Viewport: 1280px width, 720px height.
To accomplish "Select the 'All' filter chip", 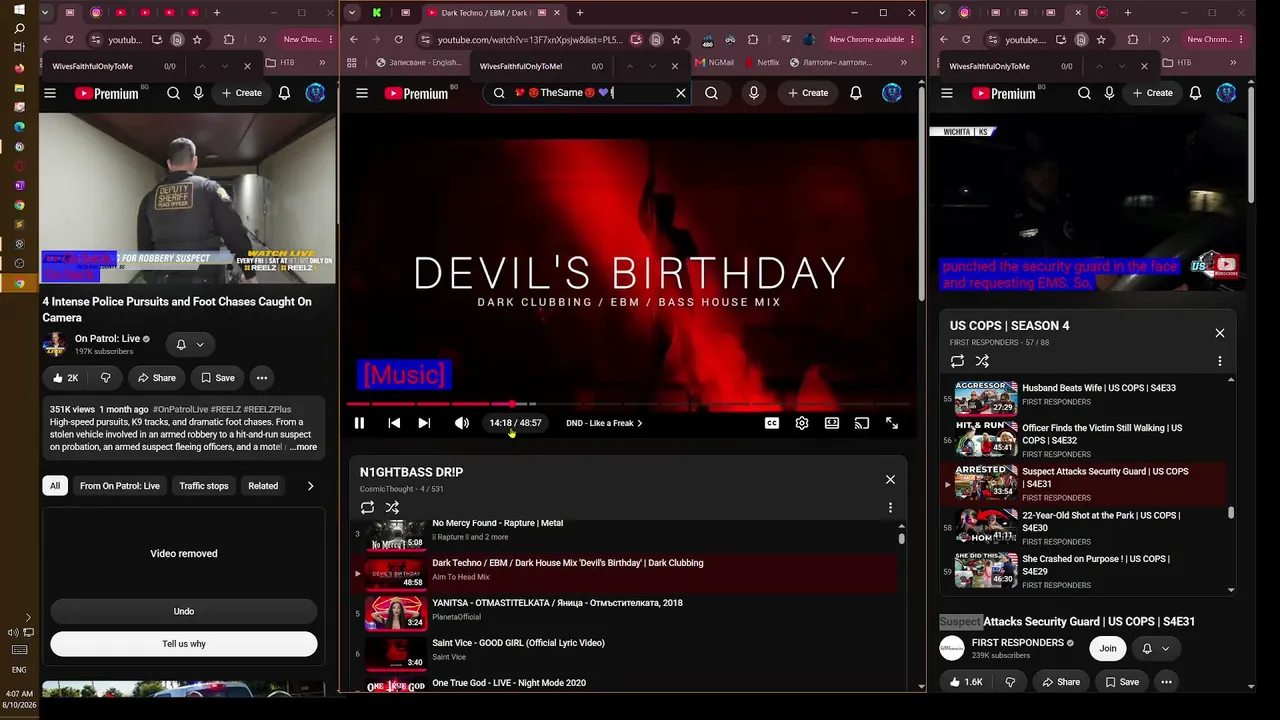I will [55, 486].
